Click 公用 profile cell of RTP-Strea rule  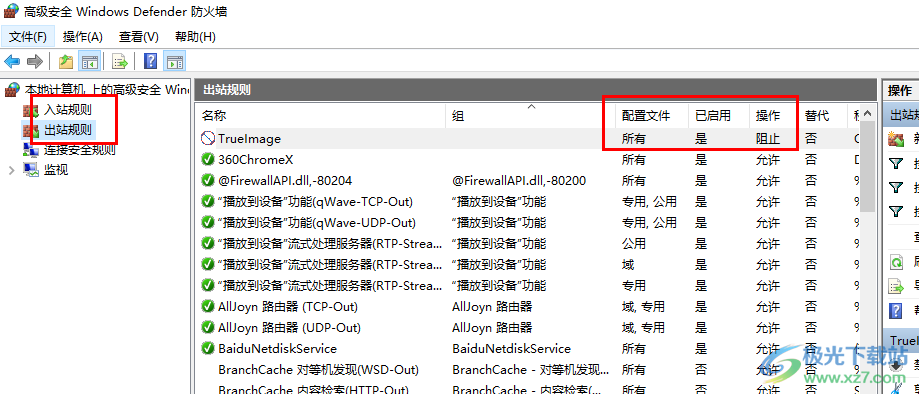(634, 243)
